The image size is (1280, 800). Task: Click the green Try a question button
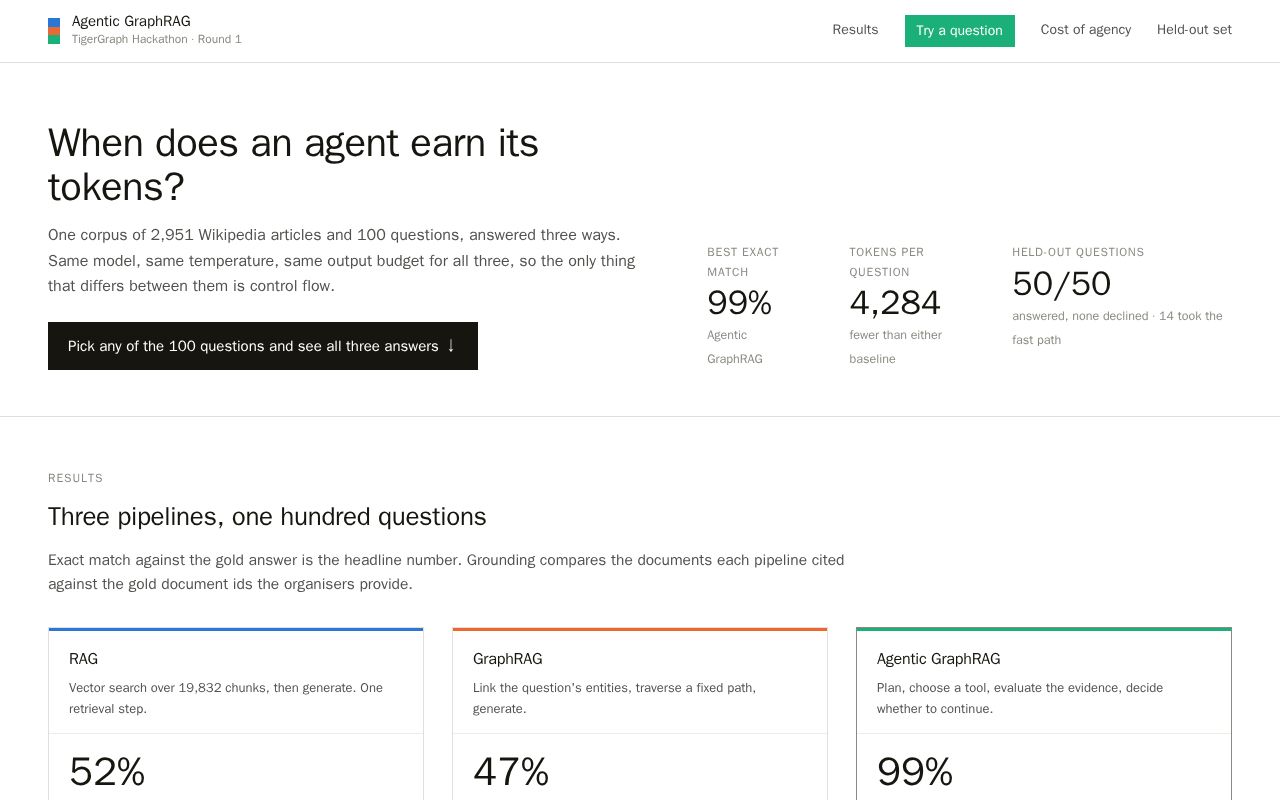point(960,31)
